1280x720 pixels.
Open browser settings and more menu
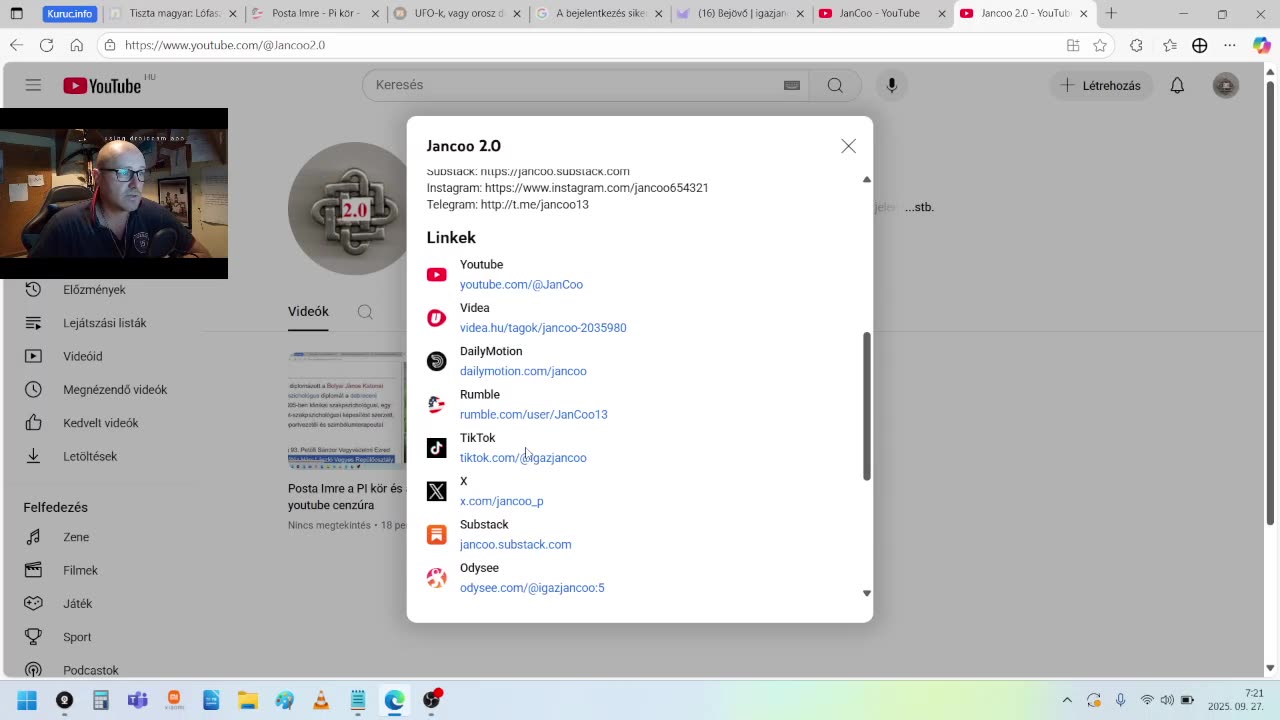tap(1230, 45)
